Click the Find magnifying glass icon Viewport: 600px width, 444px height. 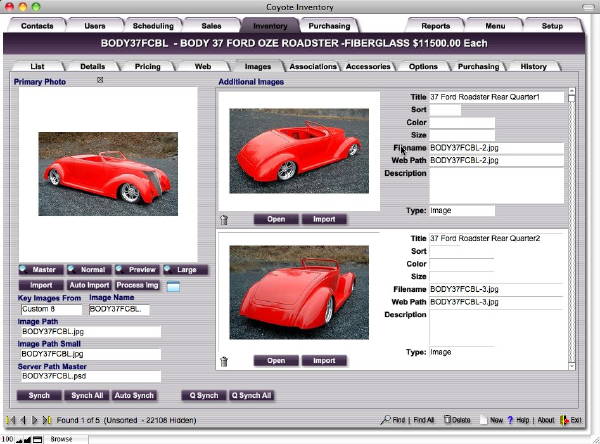coord(385,420)
